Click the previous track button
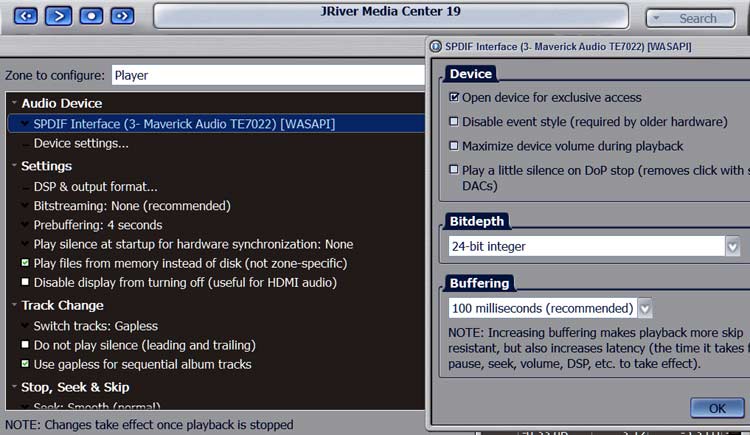The width and height of the screenshot is (750, 435). [x=26, y=16]
